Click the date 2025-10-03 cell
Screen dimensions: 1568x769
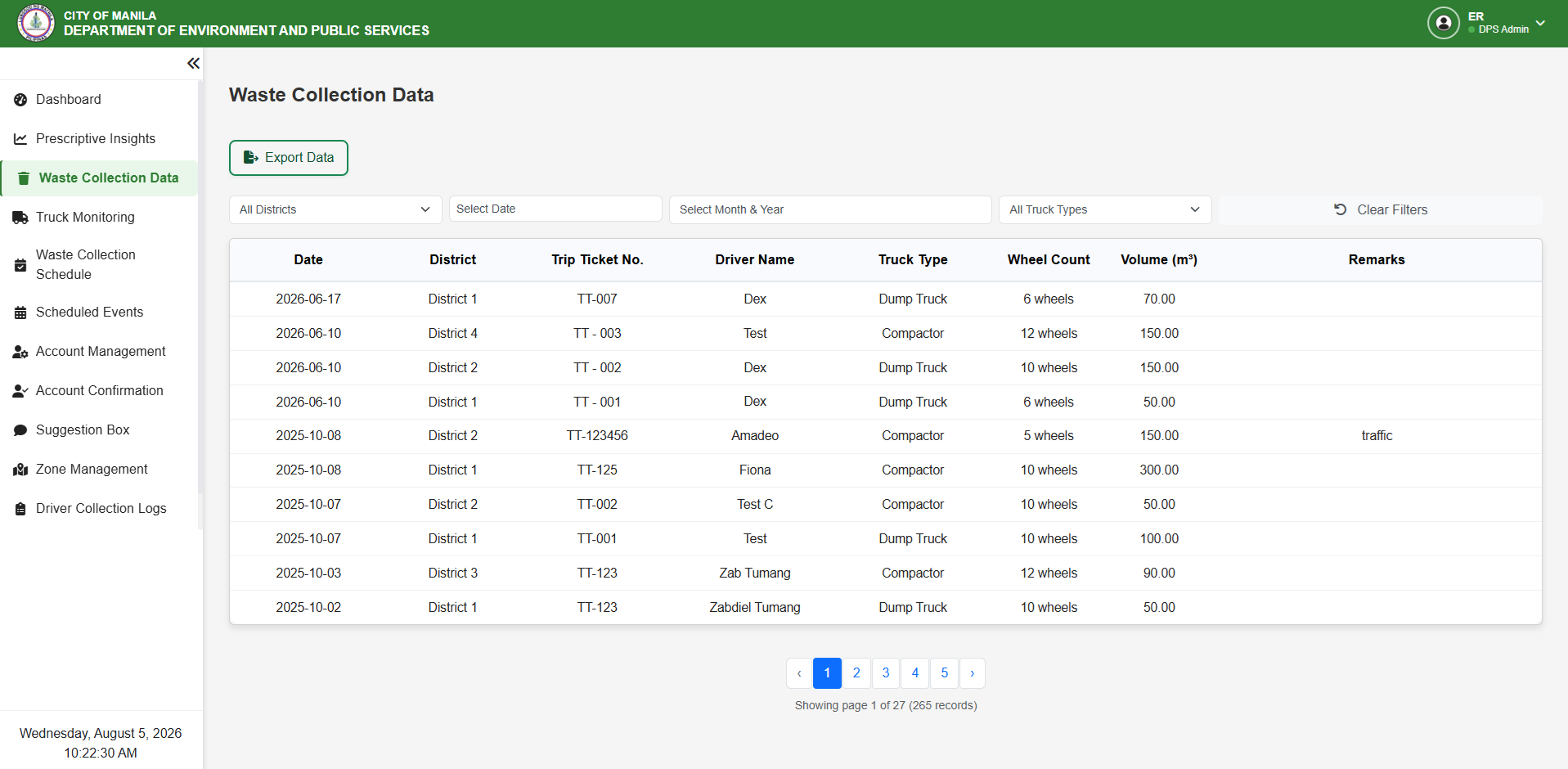coord(308,573)
